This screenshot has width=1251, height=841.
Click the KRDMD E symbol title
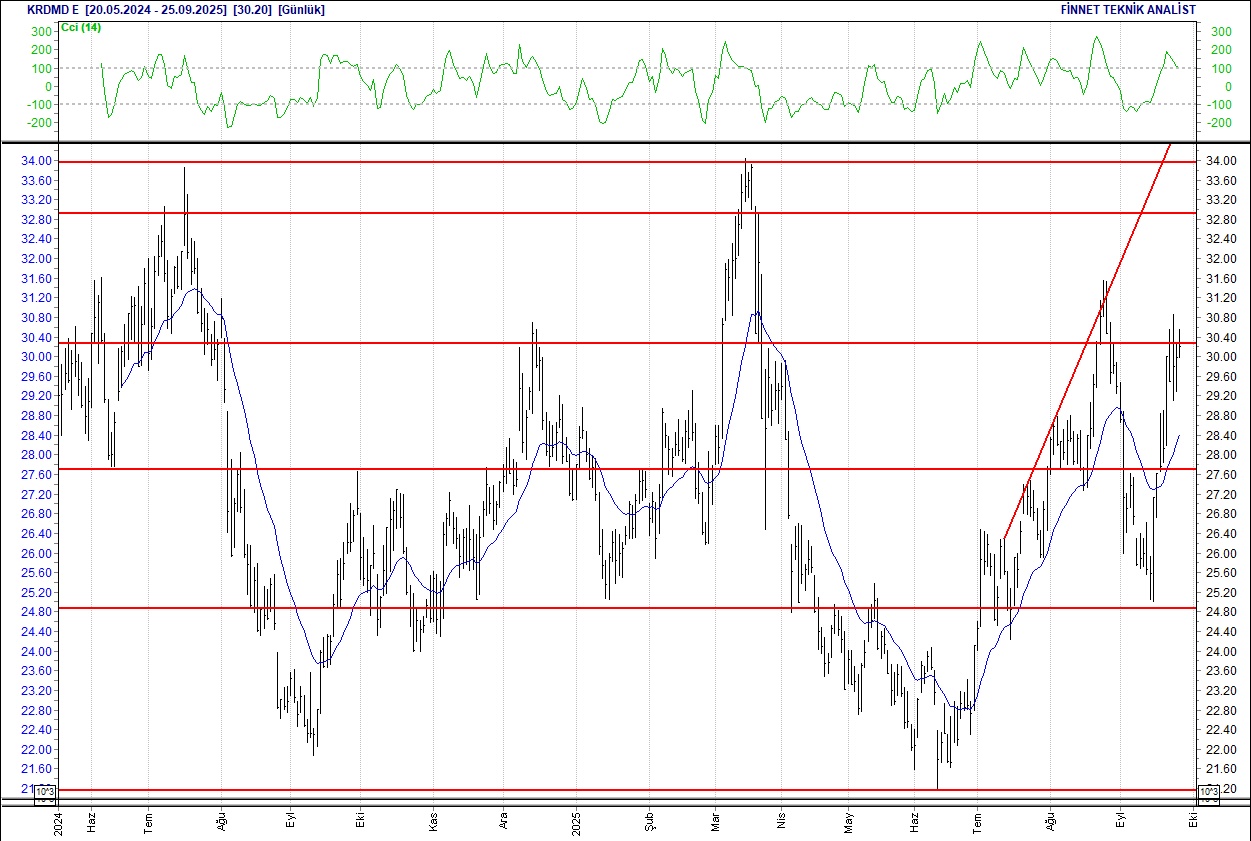pos(52,10)
